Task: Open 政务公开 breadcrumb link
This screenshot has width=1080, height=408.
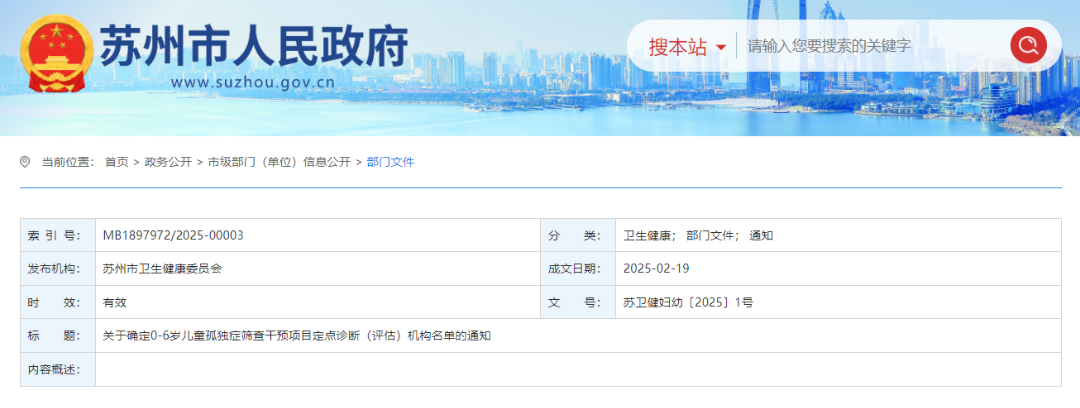Action: (x=168, y=162)
